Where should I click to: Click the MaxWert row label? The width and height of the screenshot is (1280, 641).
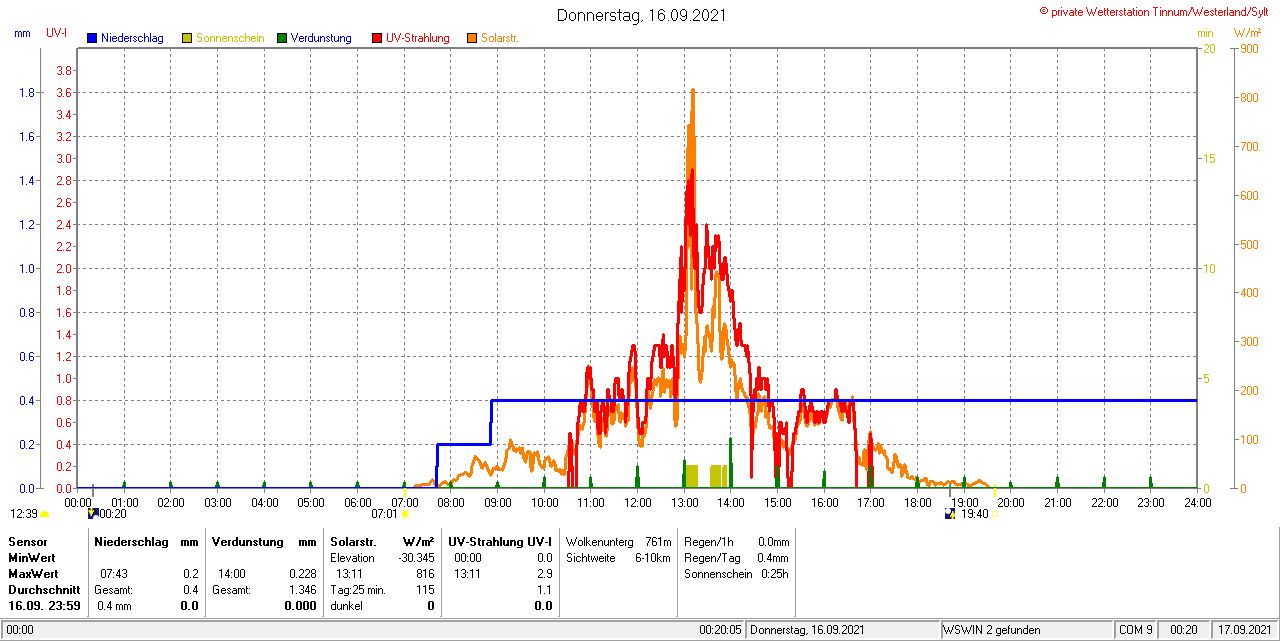click(x=34, y=574)
